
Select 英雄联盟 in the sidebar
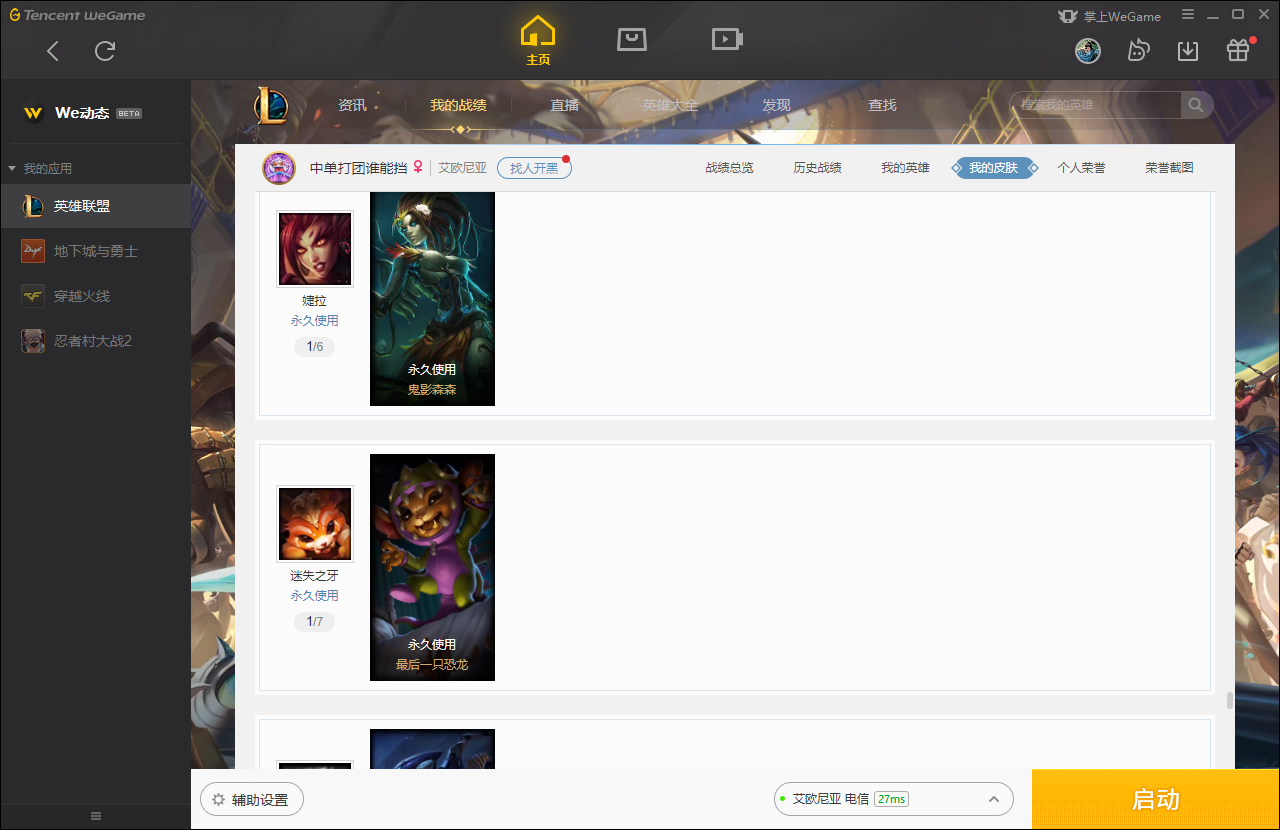pos(95,206)
